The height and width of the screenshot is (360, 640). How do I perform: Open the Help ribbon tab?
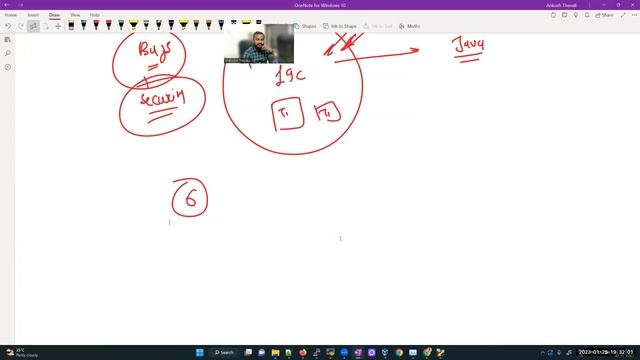[x=95, y=15]
